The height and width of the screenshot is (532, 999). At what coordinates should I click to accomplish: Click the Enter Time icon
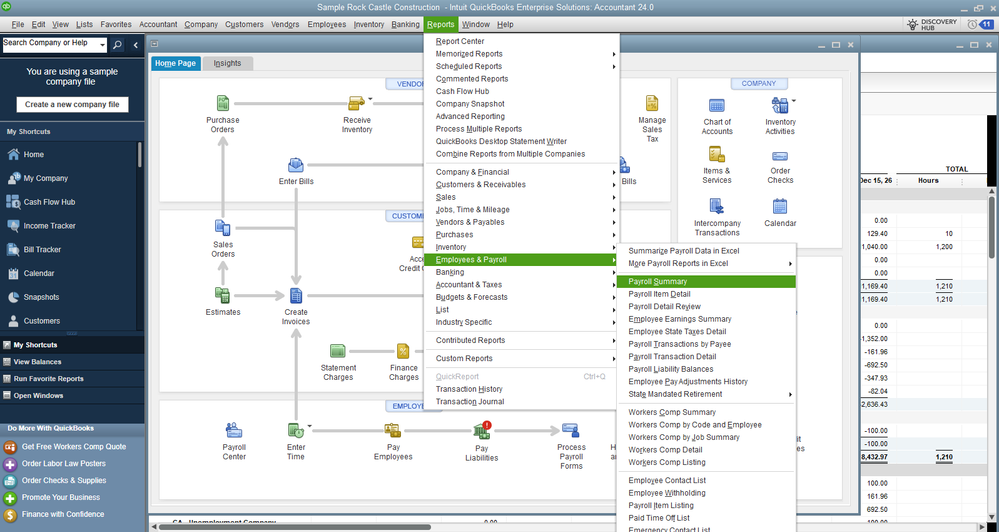point(294,430)
